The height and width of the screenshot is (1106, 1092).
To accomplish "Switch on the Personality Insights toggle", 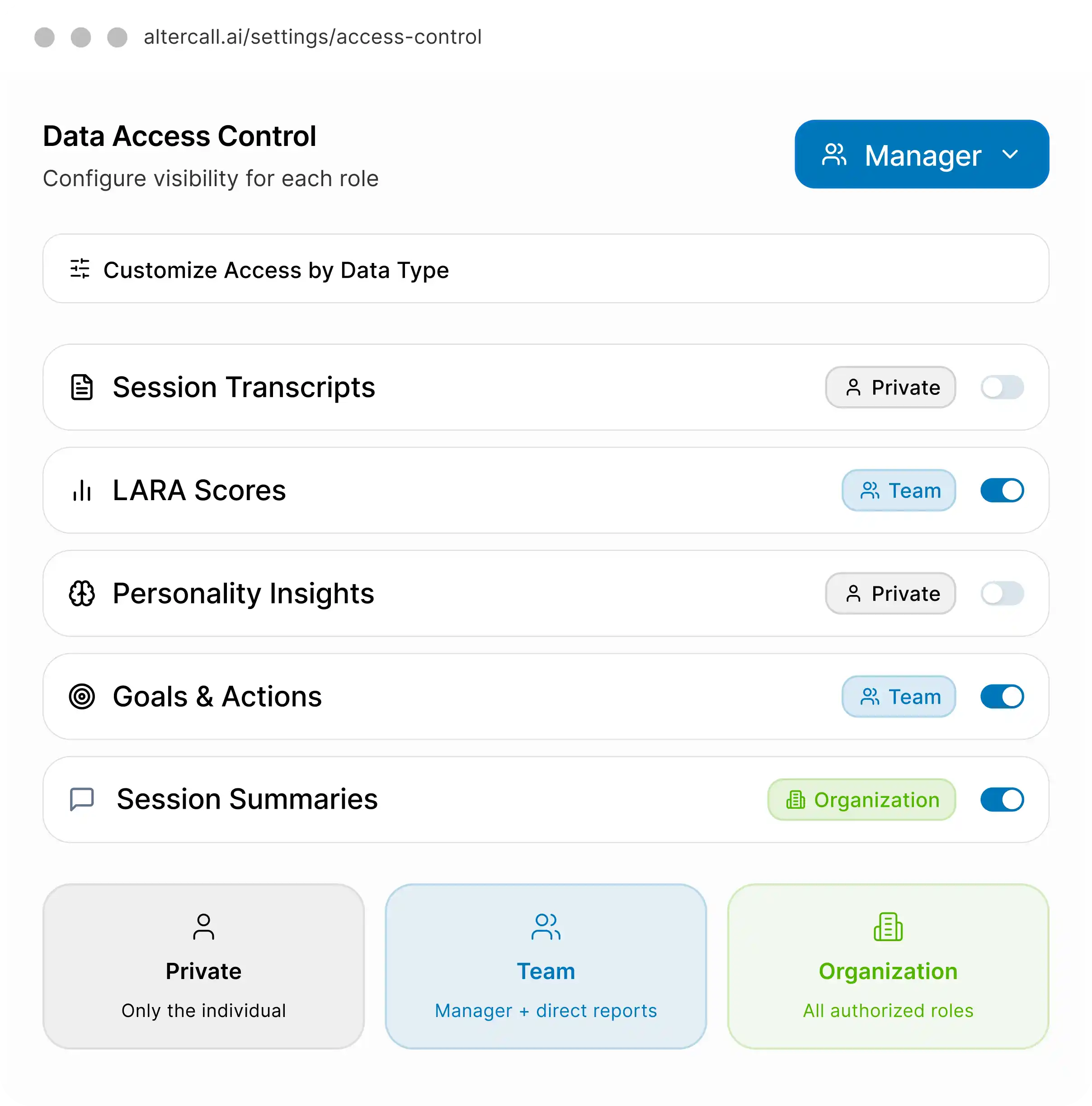I will (x=1002, y=594).
